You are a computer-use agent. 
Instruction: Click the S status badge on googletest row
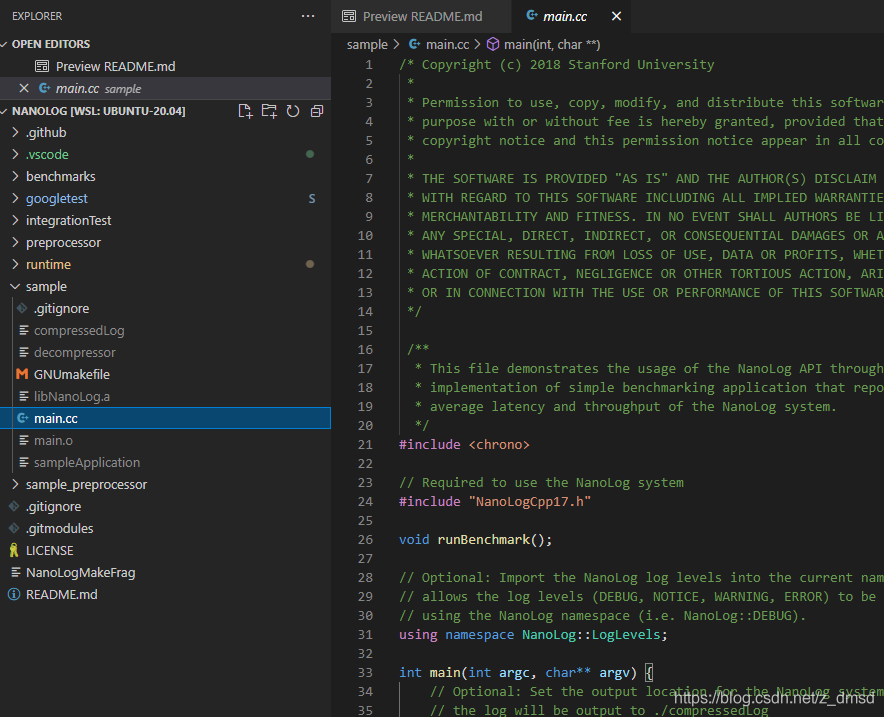pos(312,198)
